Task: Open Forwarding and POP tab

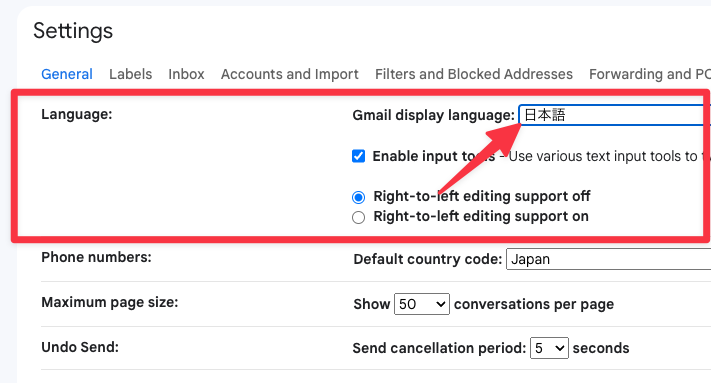Action: (650, 74)
